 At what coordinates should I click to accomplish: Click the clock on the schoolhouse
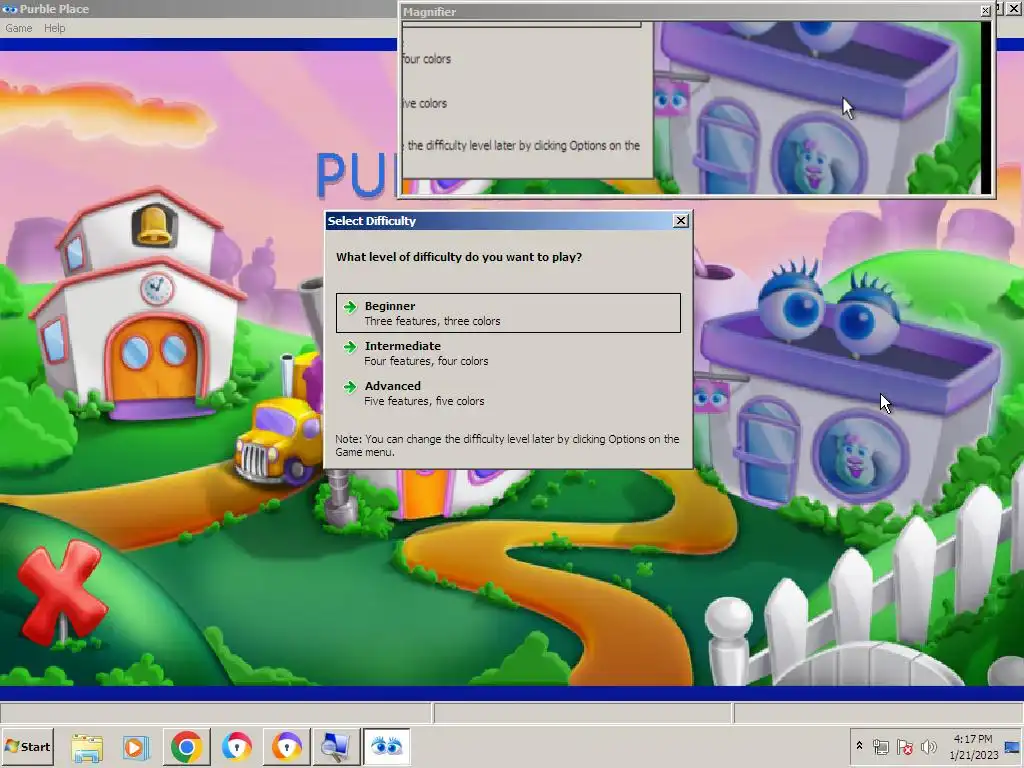(156, 289)
